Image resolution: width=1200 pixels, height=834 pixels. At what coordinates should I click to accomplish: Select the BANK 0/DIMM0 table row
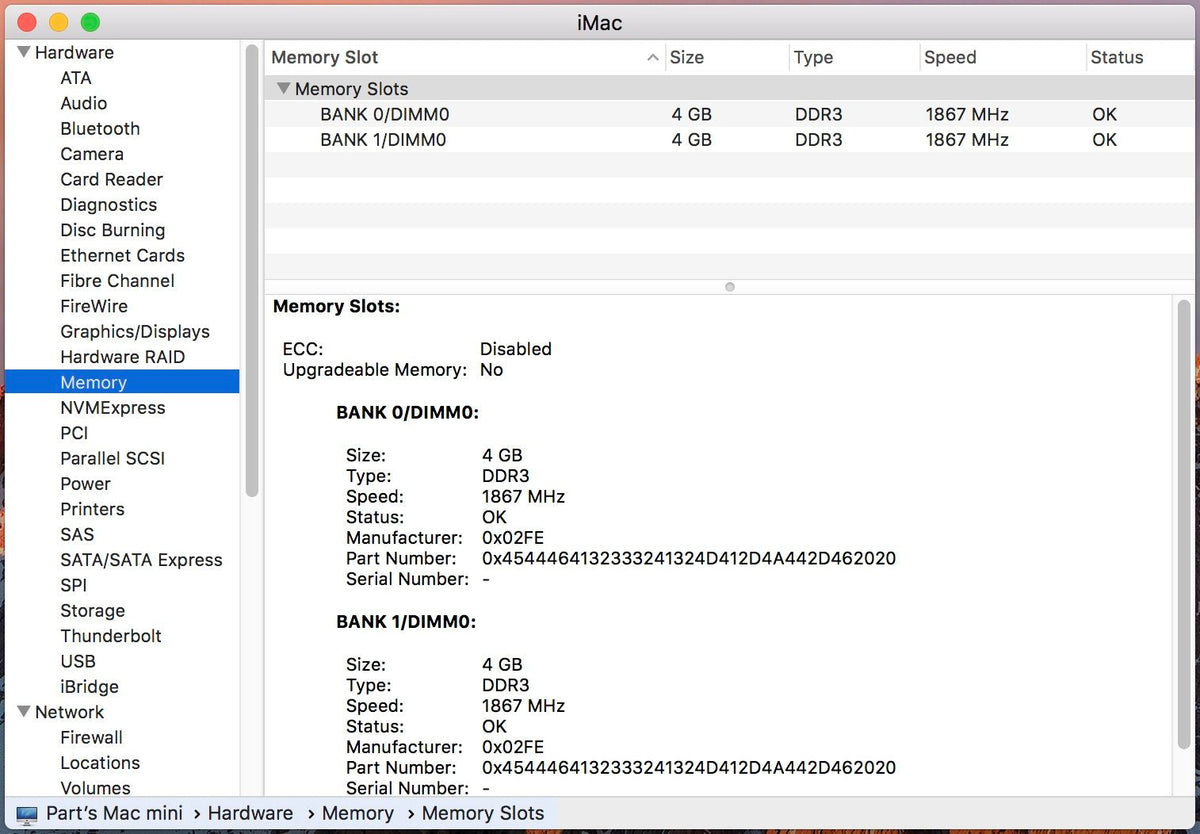[x=728, y=115]
